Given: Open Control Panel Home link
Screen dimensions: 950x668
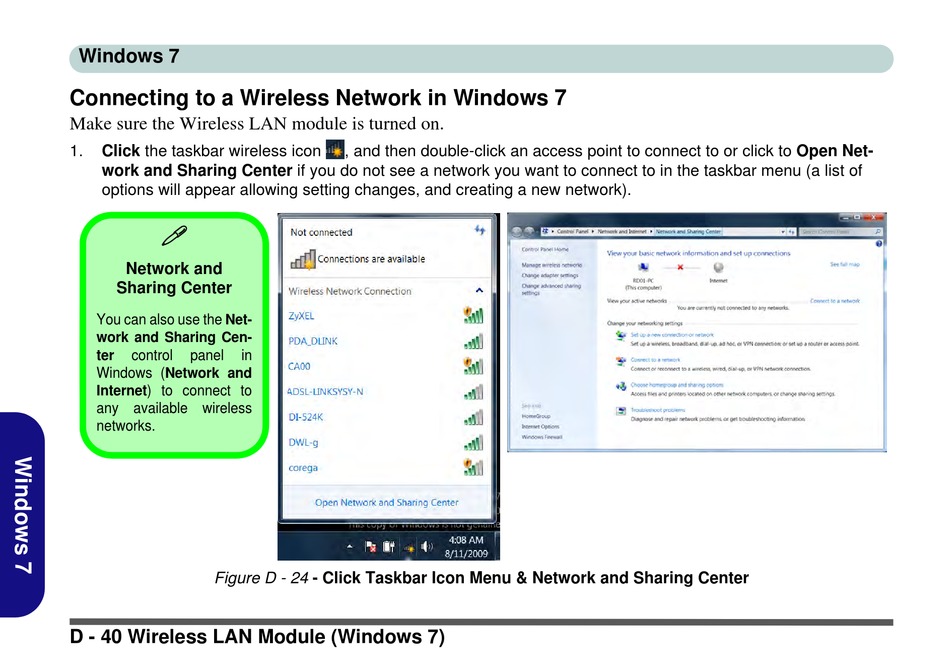Looking at the screenshot, I should point(545,249).
